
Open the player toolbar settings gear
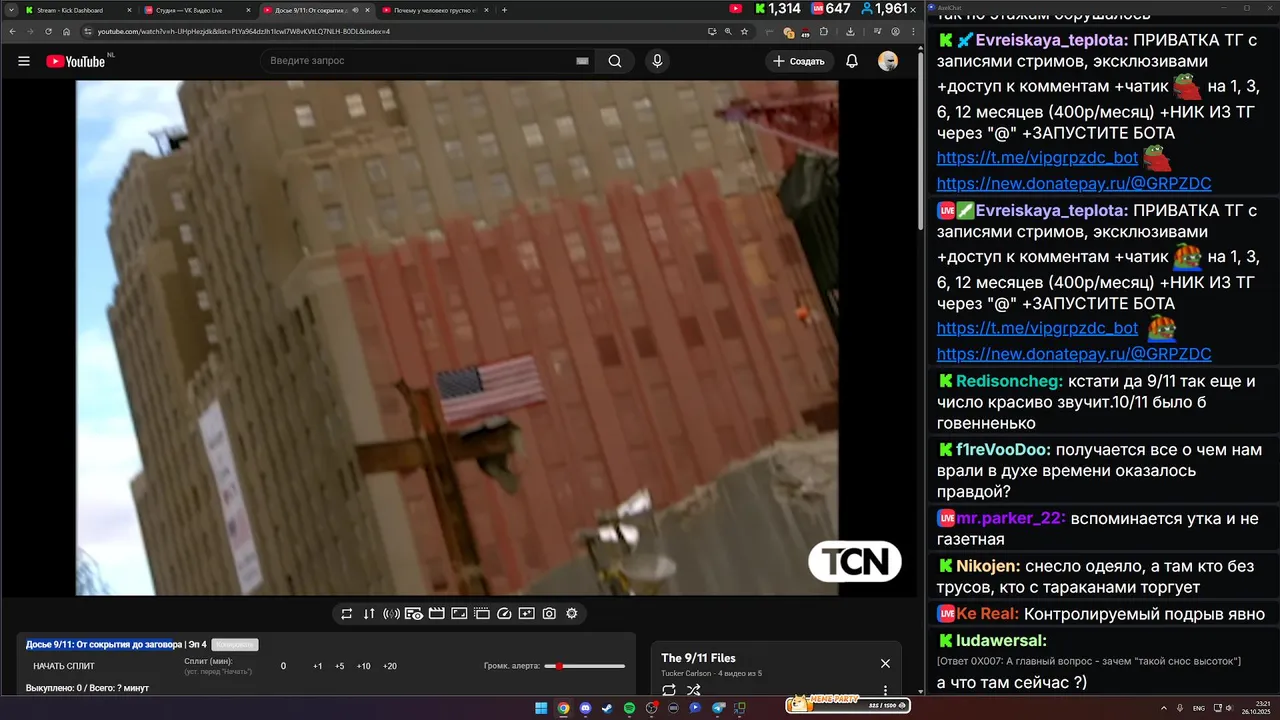[x=572, y=614]
